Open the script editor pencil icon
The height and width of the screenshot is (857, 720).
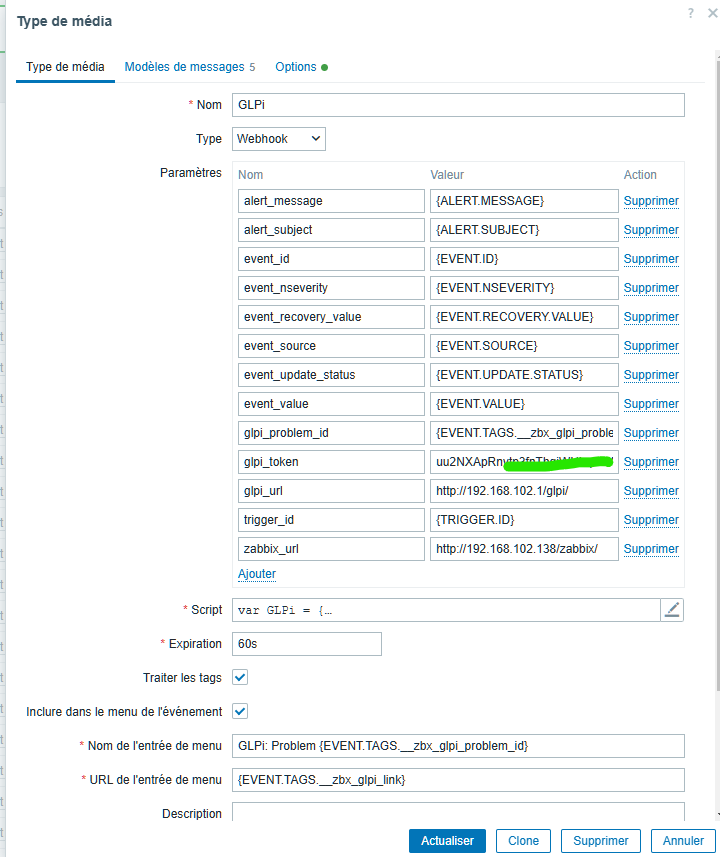coord(672,610)
